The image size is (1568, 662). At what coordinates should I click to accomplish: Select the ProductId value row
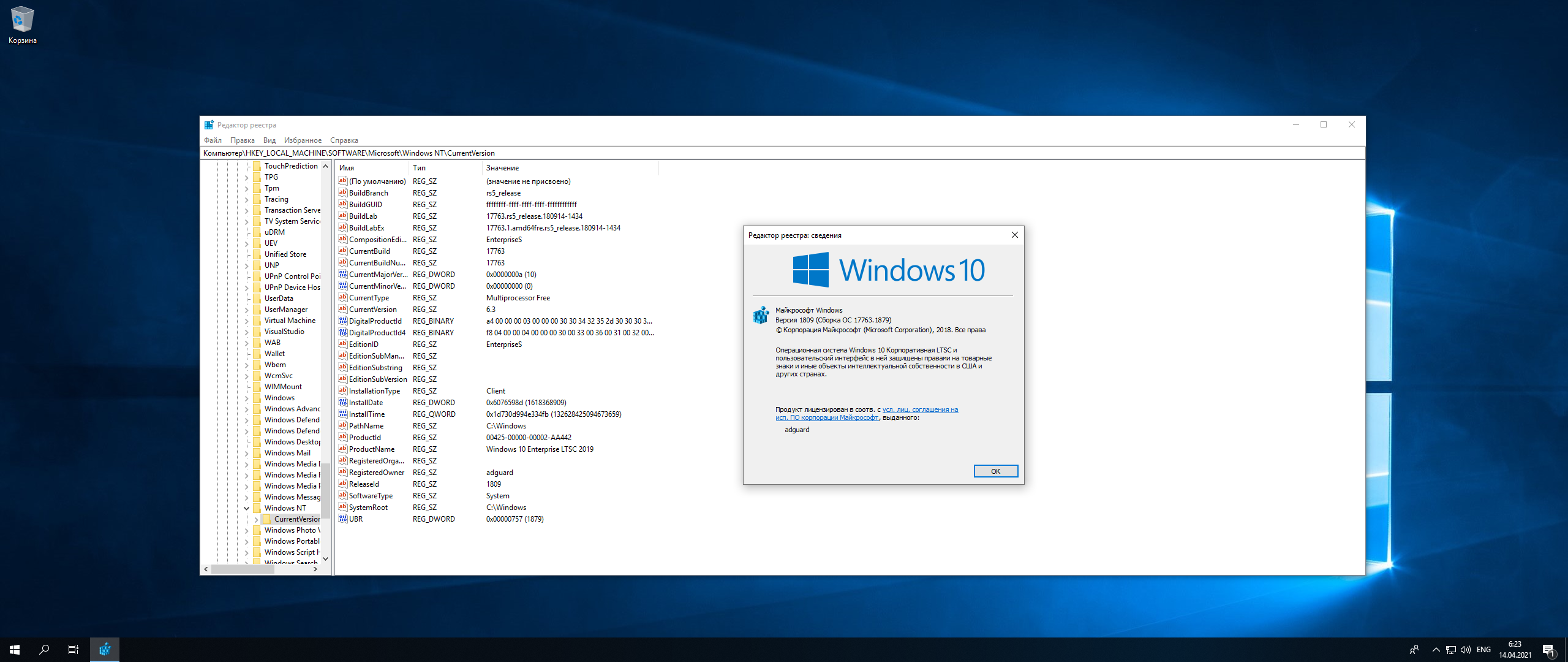coord(497,438)
